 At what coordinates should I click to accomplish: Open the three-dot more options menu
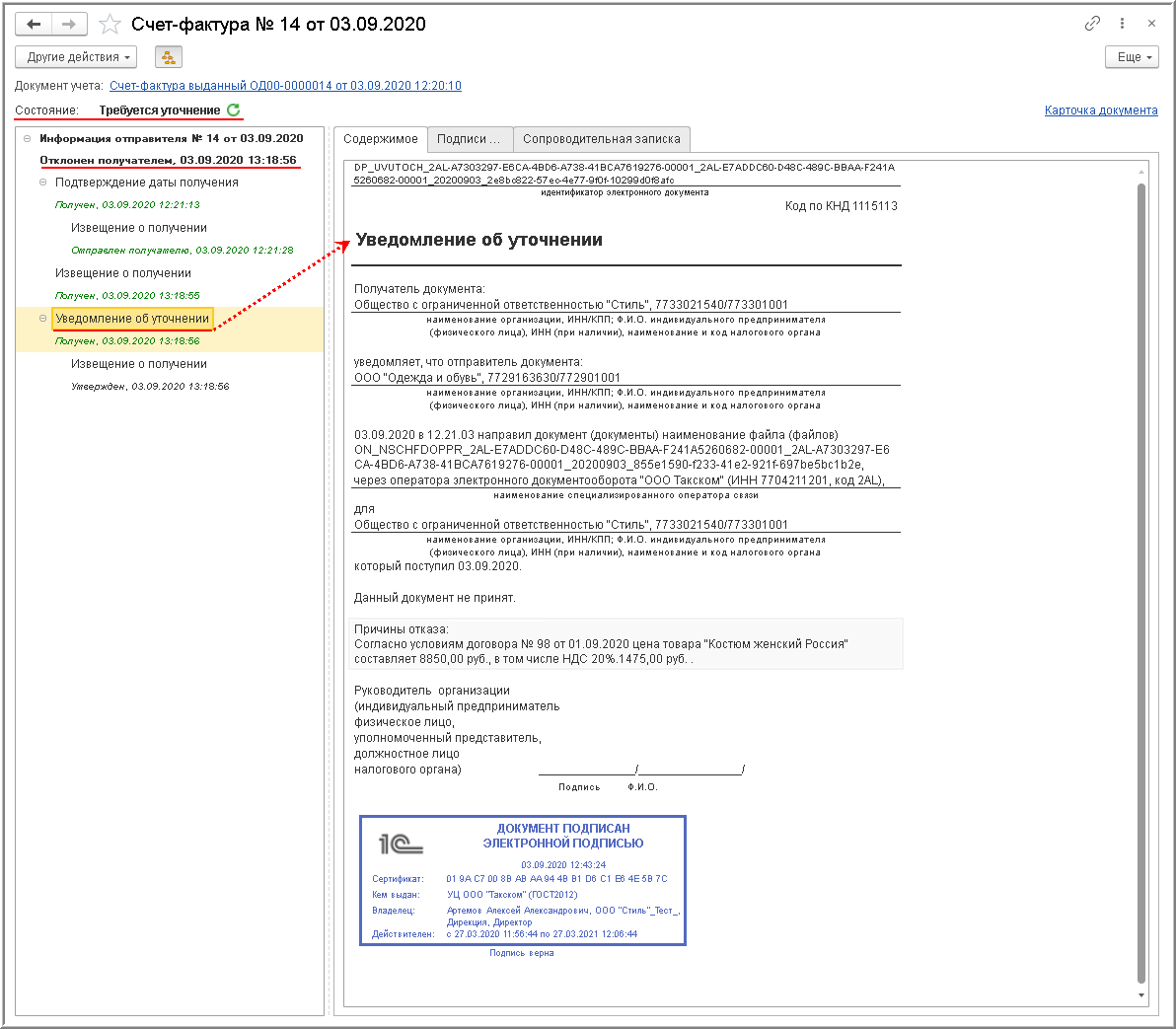pyautogui.click(x=1122, y=24)
